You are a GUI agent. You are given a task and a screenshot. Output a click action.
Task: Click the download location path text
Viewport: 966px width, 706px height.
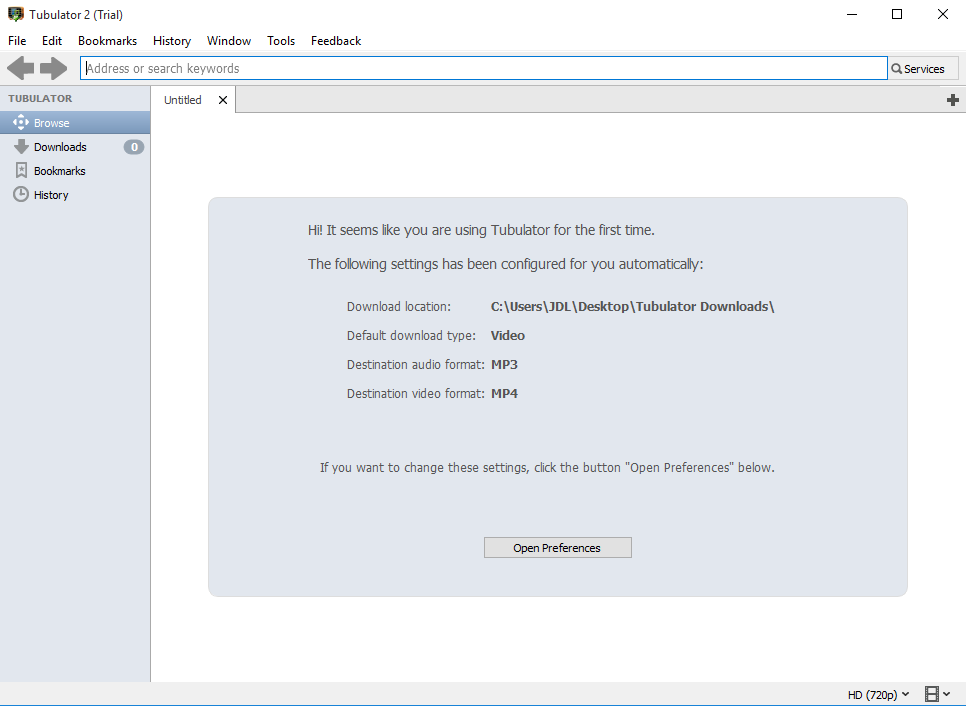click(x=632, y=307)
